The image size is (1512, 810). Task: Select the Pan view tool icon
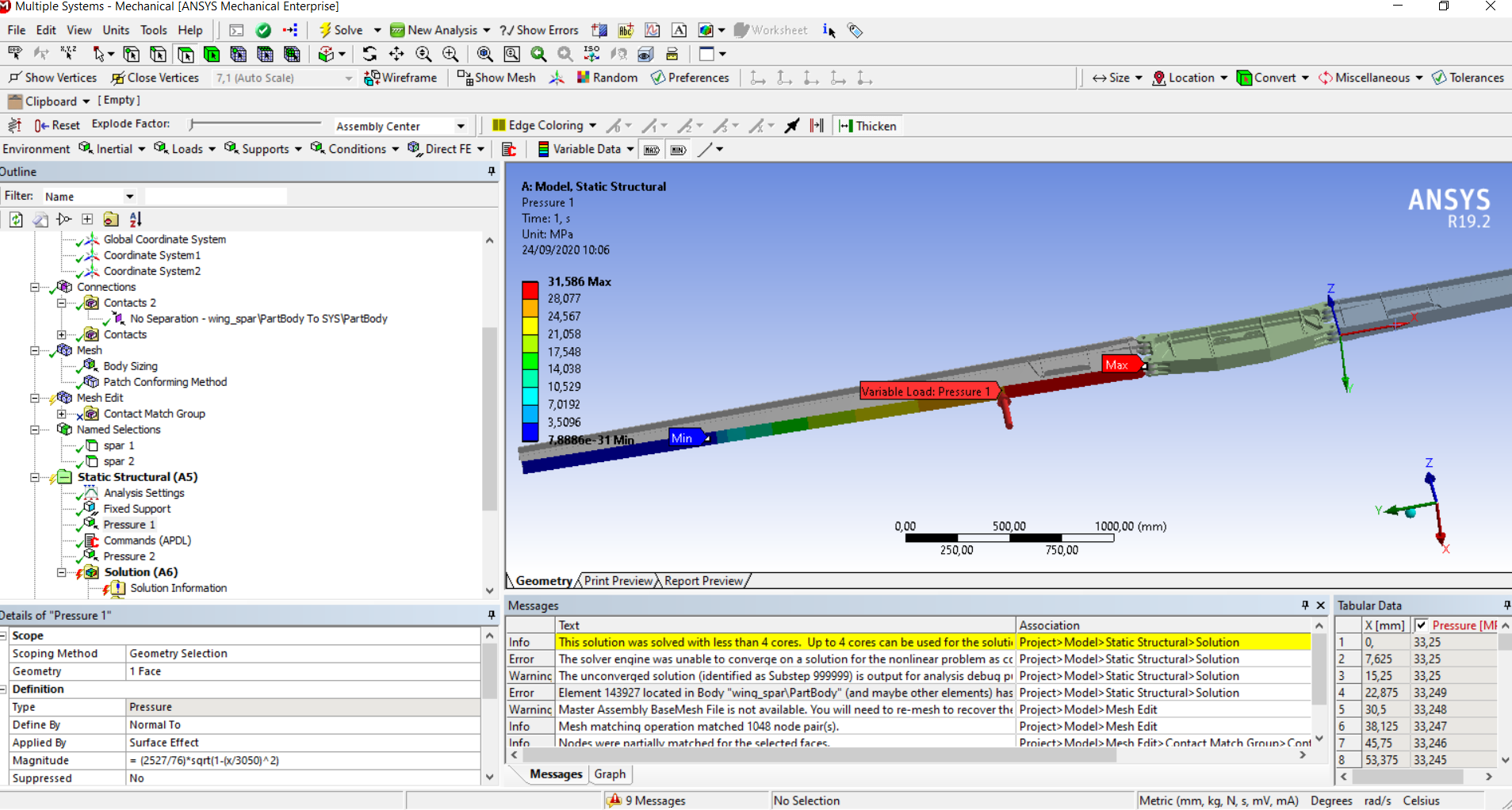[x=396, y=54]
